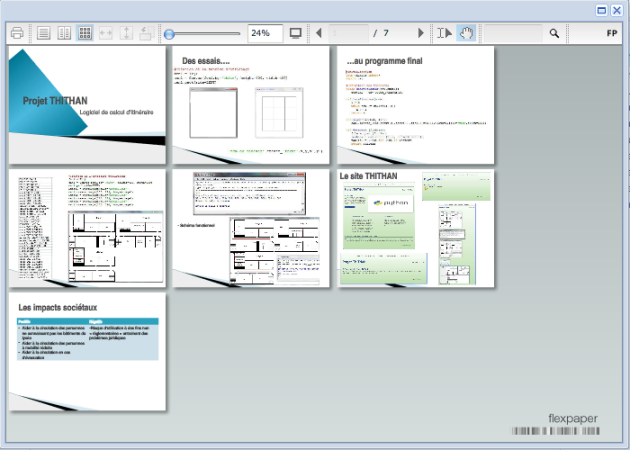Open the 'Schéma fonctionnel' slide thumbnail

click(x=251, y=228)
